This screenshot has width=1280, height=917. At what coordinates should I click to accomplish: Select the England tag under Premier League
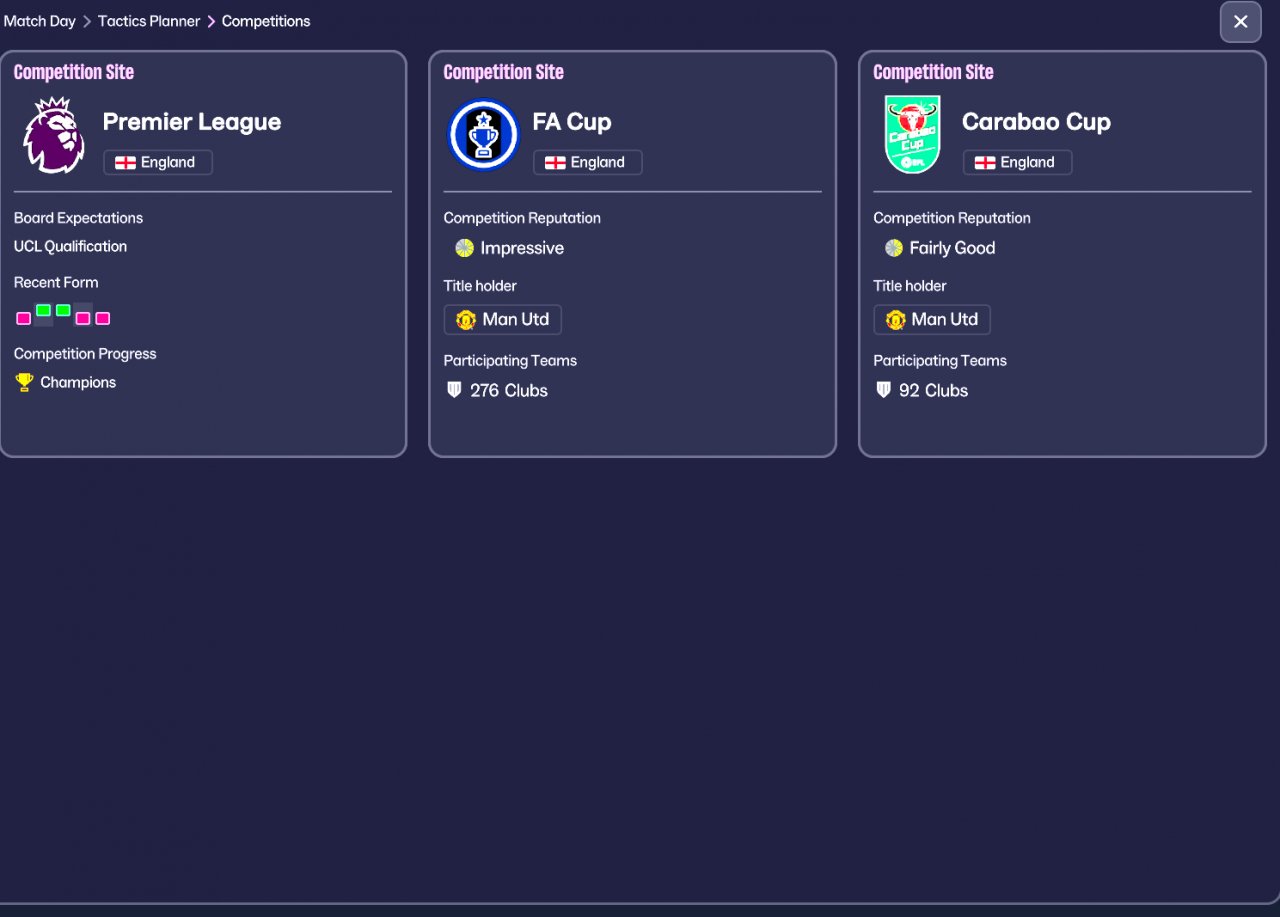158,163
